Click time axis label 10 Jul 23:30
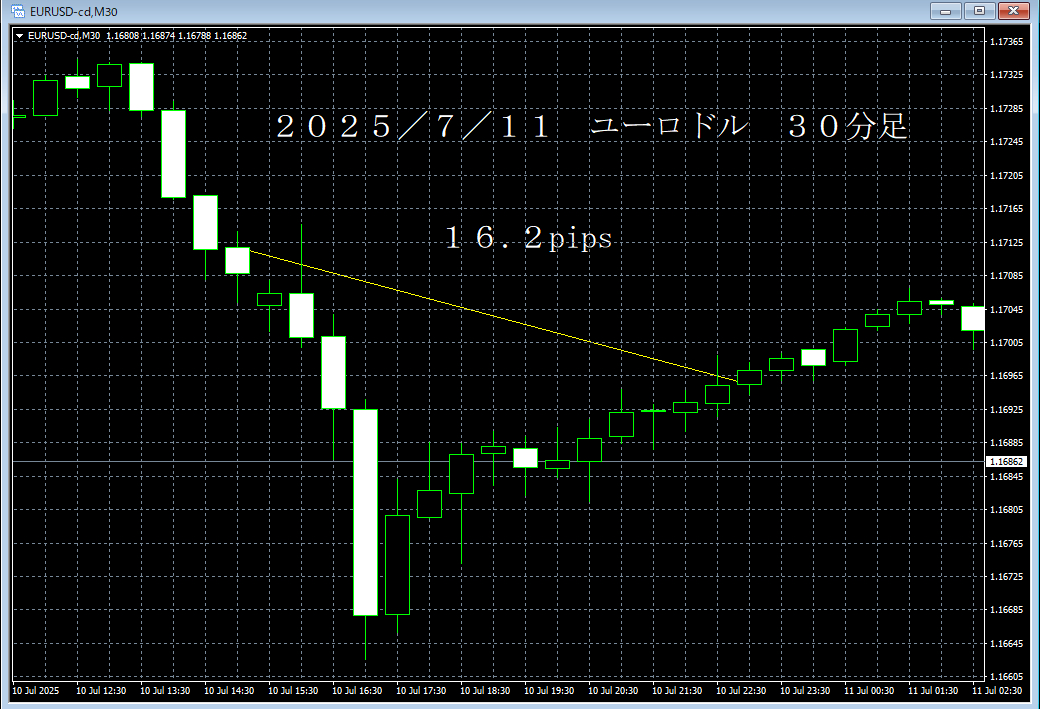The image size is (1040, 709). pyautogui.click(x=805, y=691)
